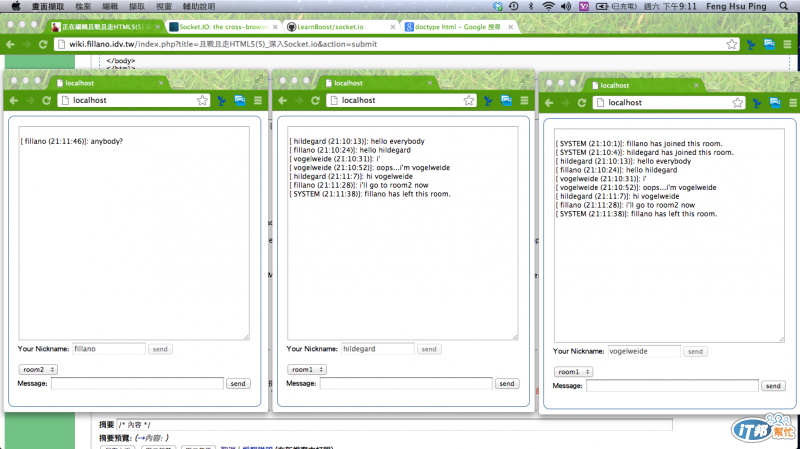Open the Wi-Fi status menu
This screenshot has height=449, width=800.
(548, 6)
